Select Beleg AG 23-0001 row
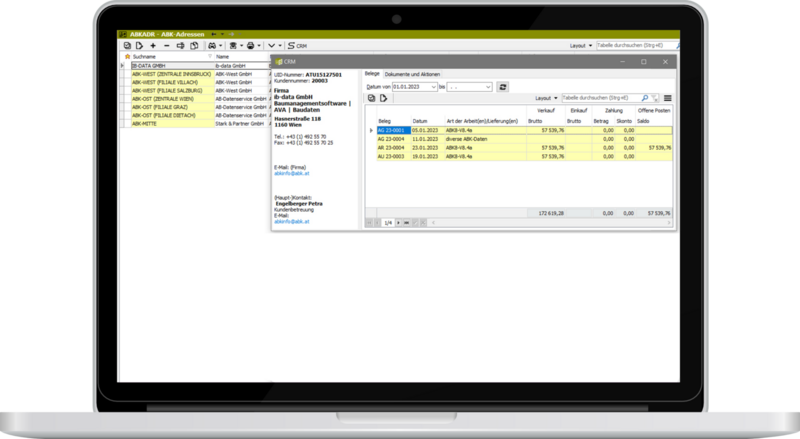This screenshot has height=439, width=800. coord(524,131)
